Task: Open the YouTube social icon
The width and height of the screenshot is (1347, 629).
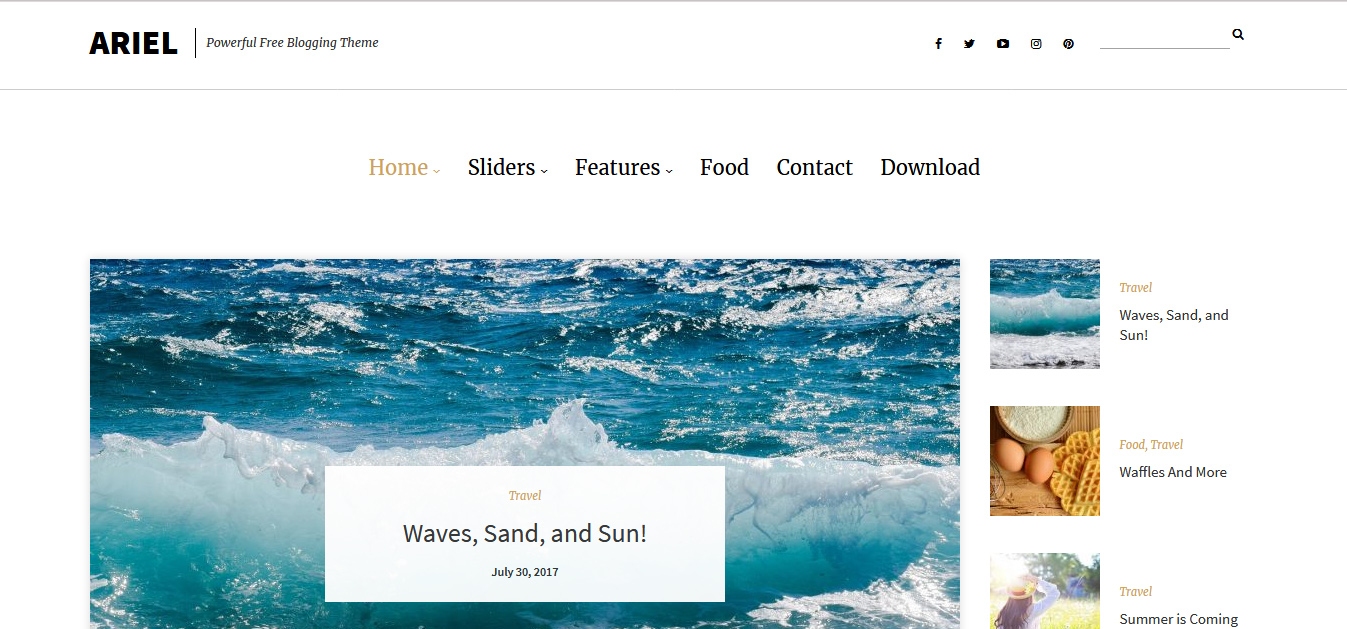Action: tap(1003, 44)
